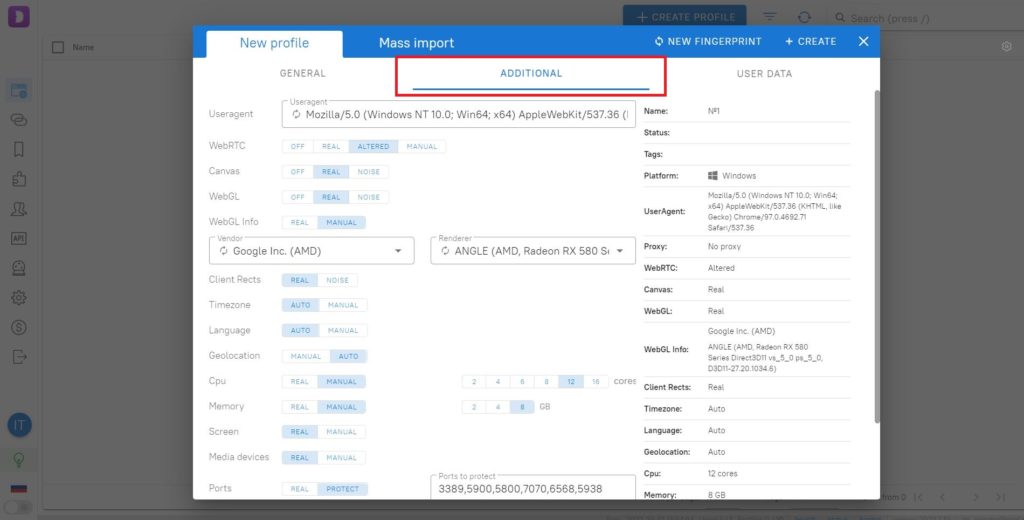
Task: Switch Canvas to NOISE
Action: 368,172
